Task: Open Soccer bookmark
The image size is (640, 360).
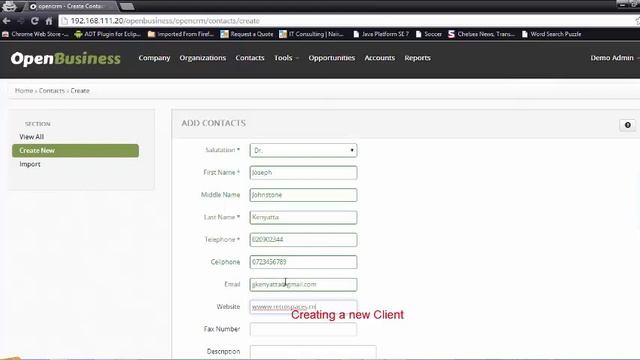Action: 428,34
